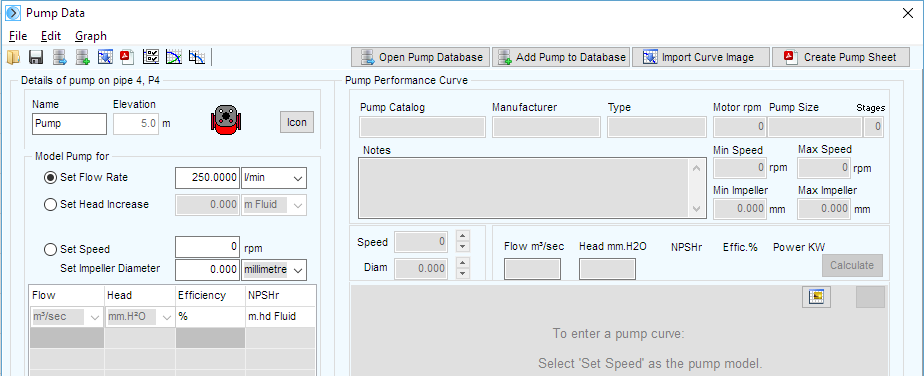Click Import Curve Image button
The width and height of the screenshot is (924, 376).
point(701,57)
